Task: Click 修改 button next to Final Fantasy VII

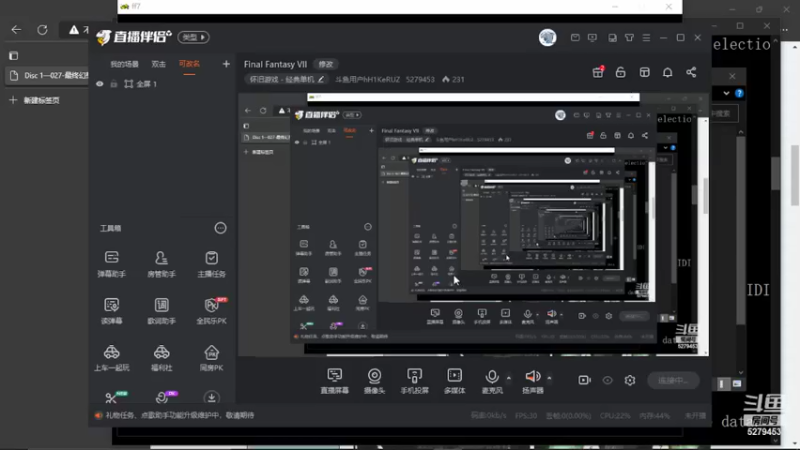Action: click(x=326, y=64)
